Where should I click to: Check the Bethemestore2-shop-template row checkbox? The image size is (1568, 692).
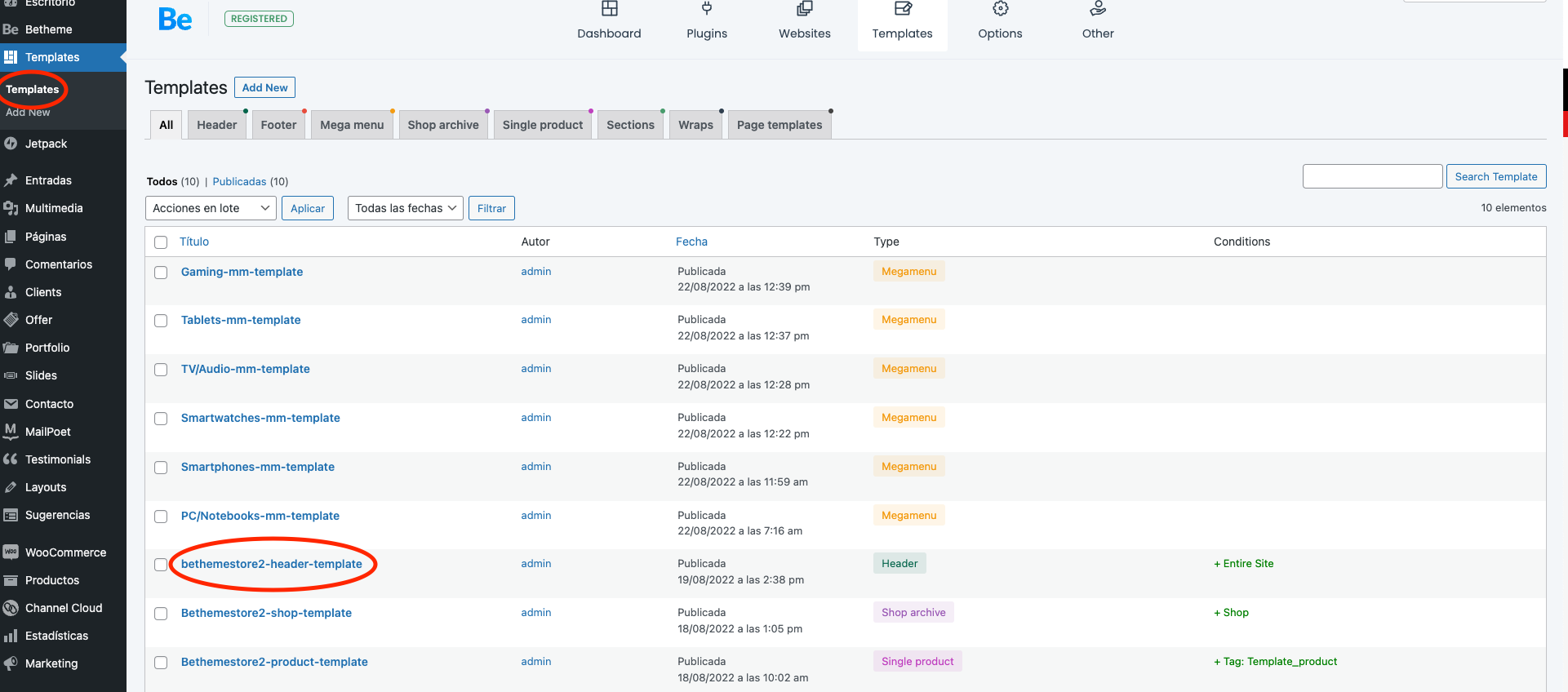coord(161,614)
